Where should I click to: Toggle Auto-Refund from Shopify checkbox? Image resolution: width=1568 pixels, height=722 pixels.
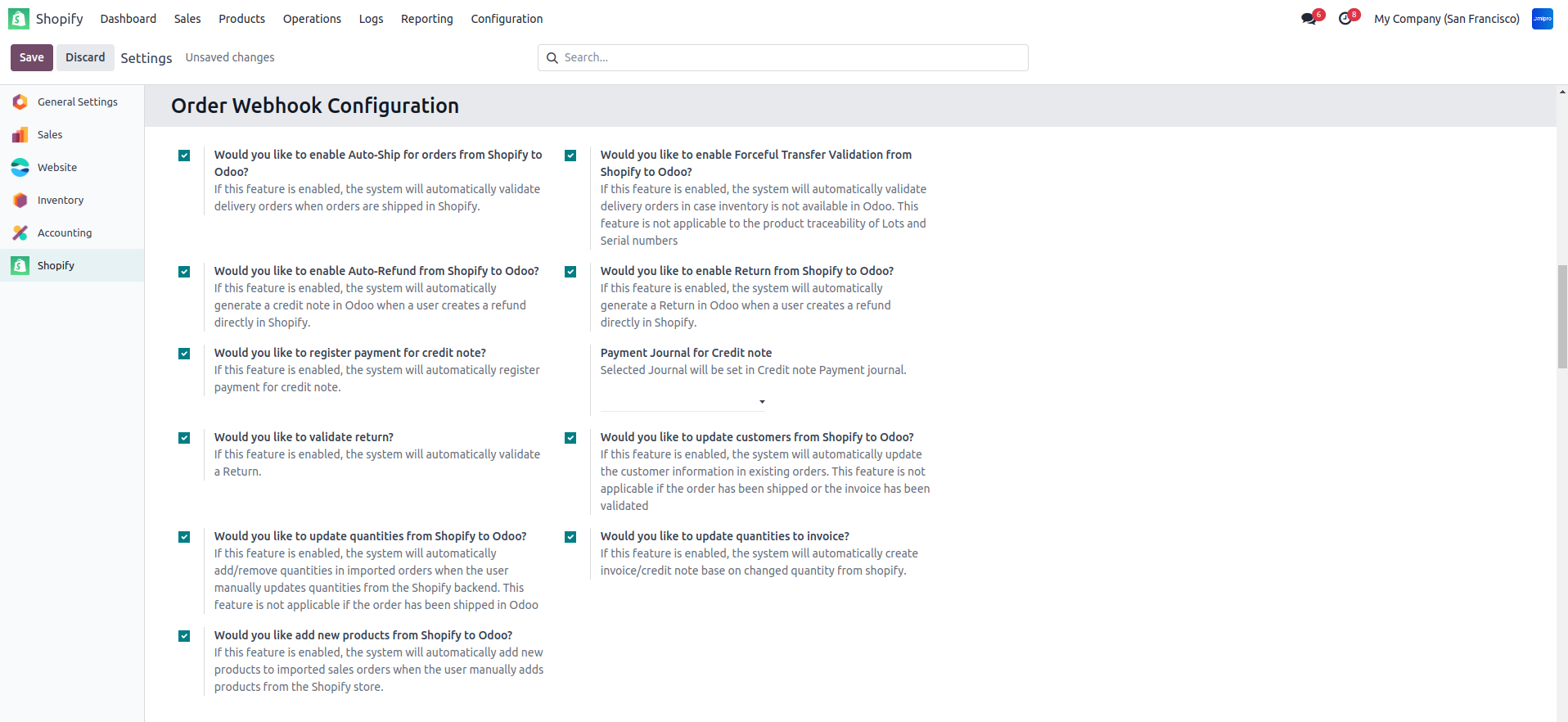tap(184, 272)
